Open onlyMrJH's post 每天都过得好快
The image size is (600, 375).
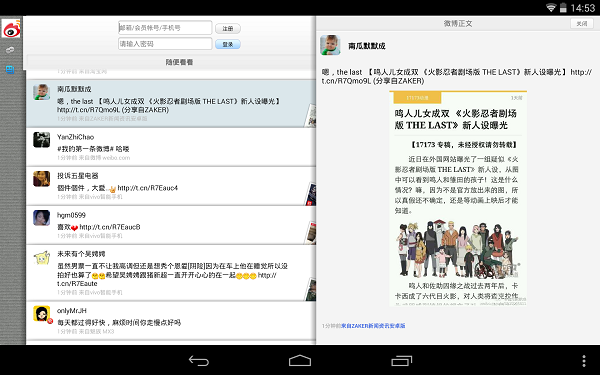point(119,323)
